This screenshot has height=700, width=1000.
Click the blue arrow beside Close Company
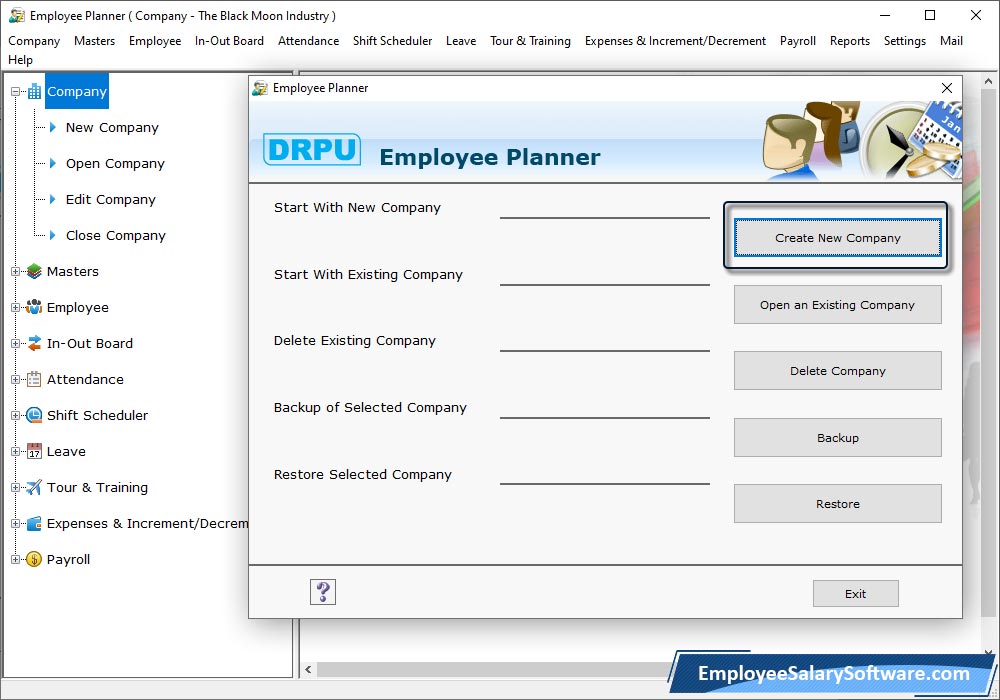53,236
